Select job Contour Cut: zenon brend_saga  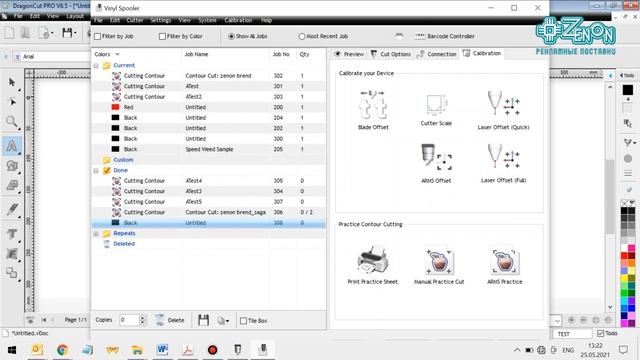point(209,212)
